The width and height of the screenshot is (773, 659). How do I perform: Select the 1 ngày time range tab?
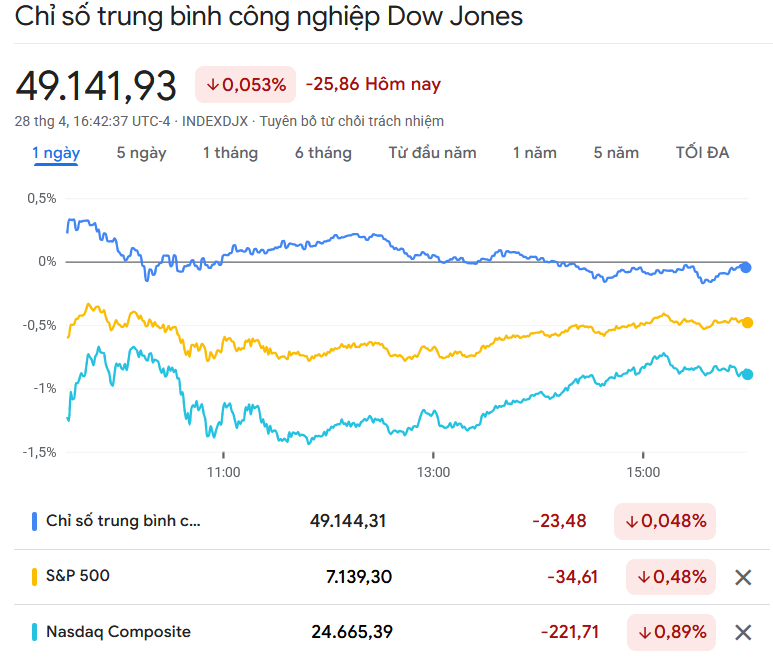56,153
